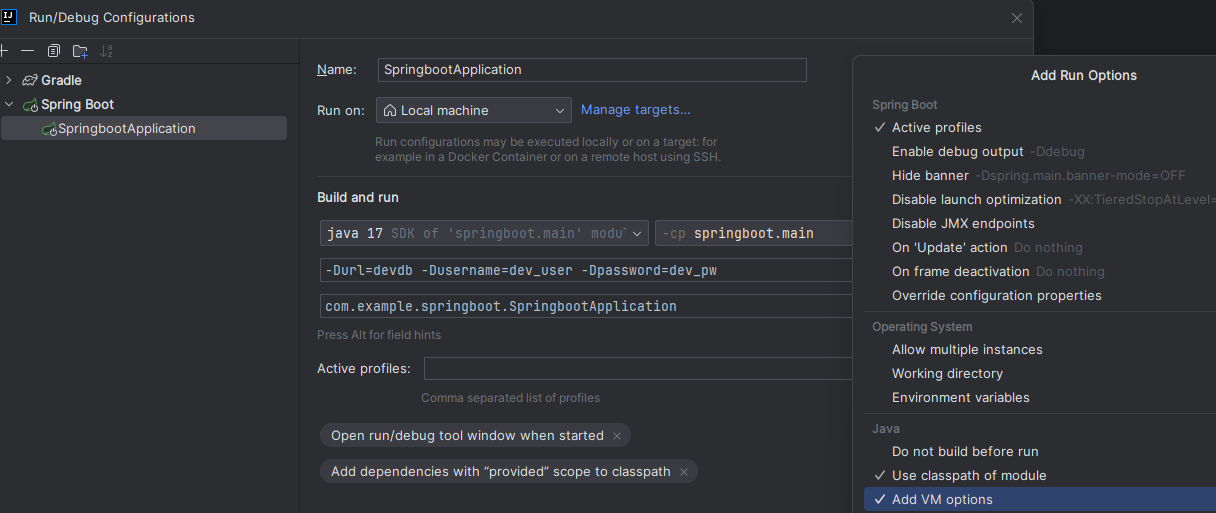Click the Active profiles input field
Image resolution: width=1216 pixels, height=513 pixels.
point(638,368)
